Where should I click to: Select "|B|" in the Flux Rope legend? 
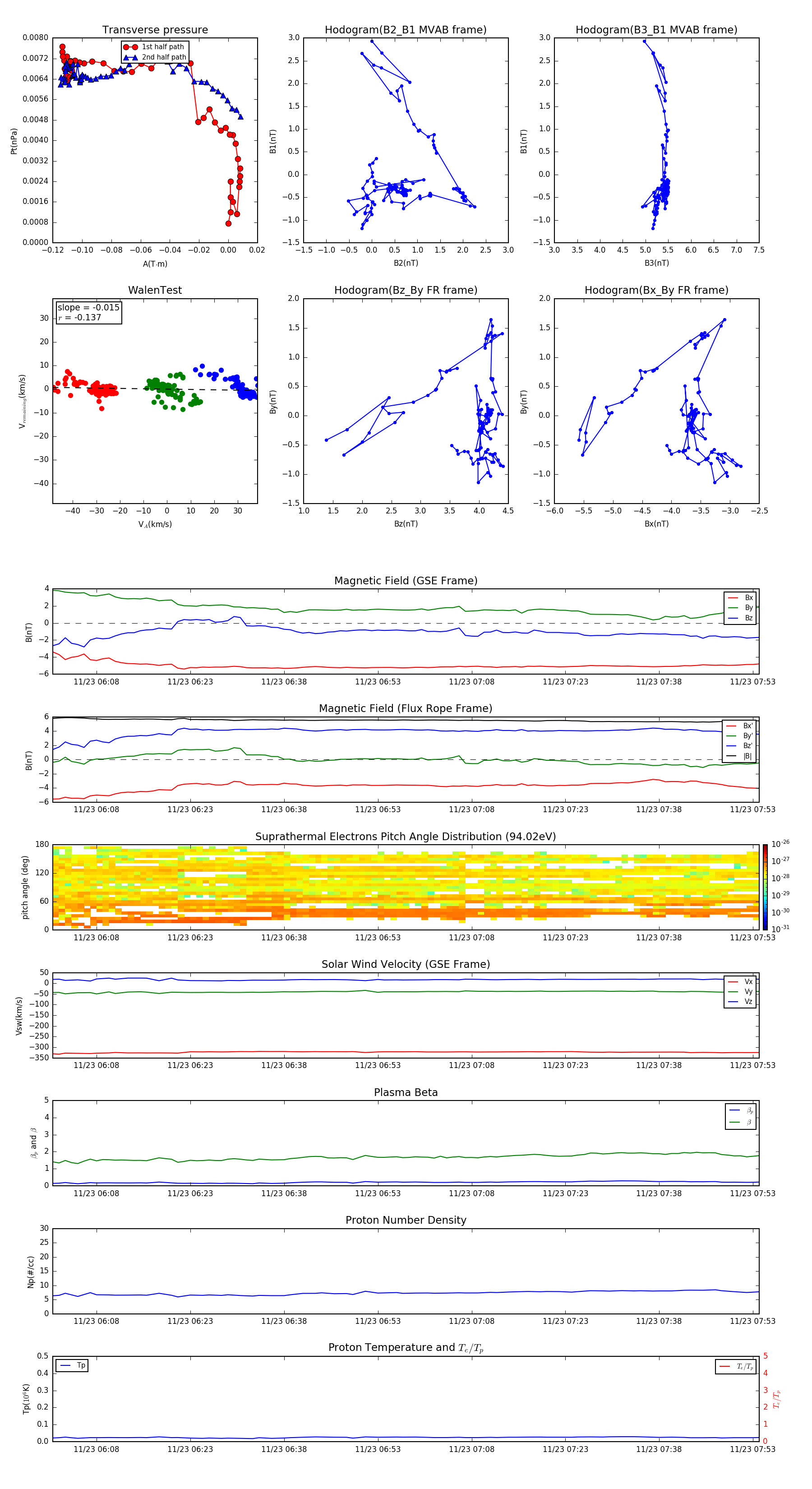(x=747, y=756)
